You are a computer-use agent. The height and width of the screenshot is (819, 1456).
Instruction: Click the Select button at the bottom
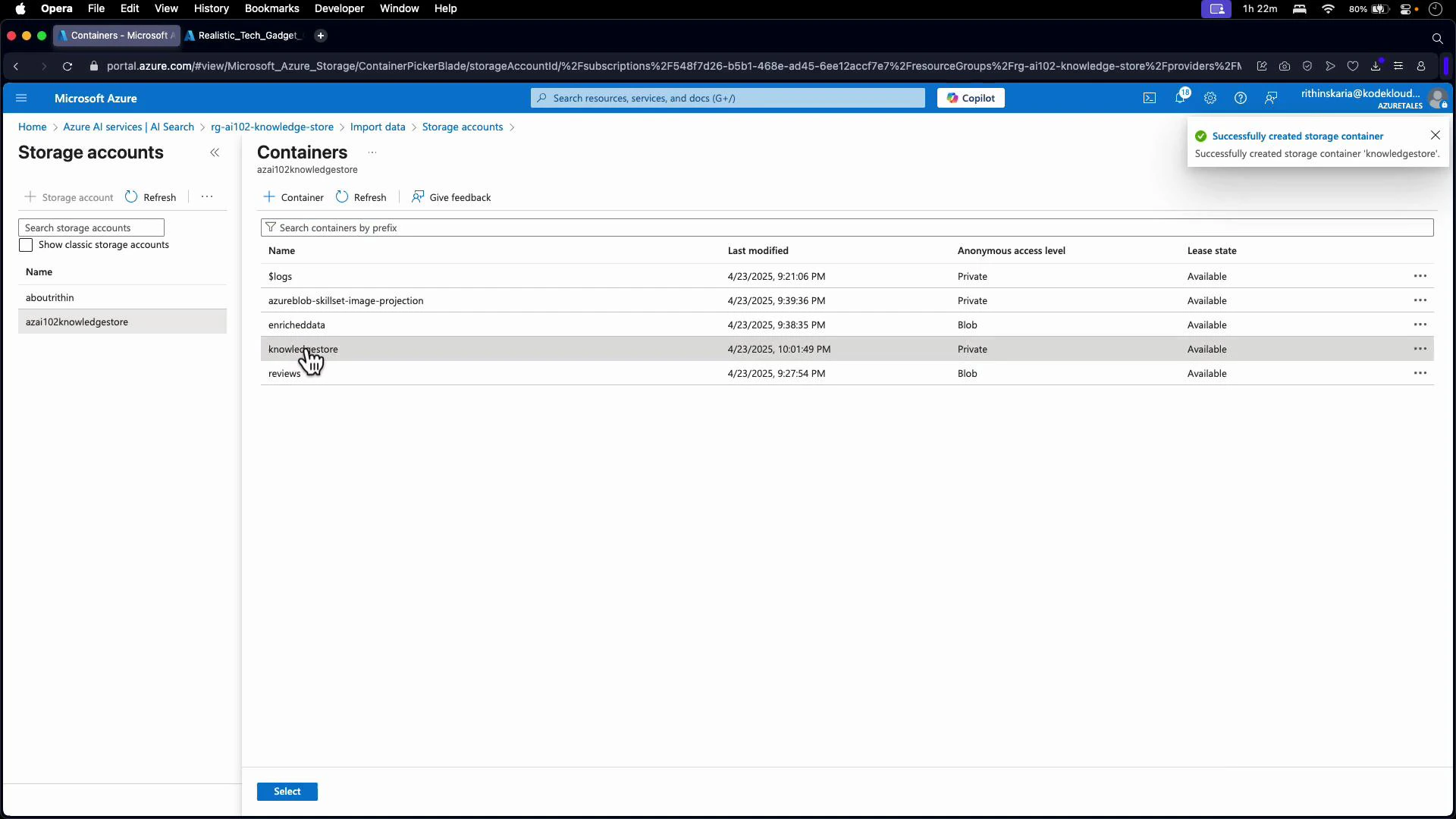coord(287,791)
